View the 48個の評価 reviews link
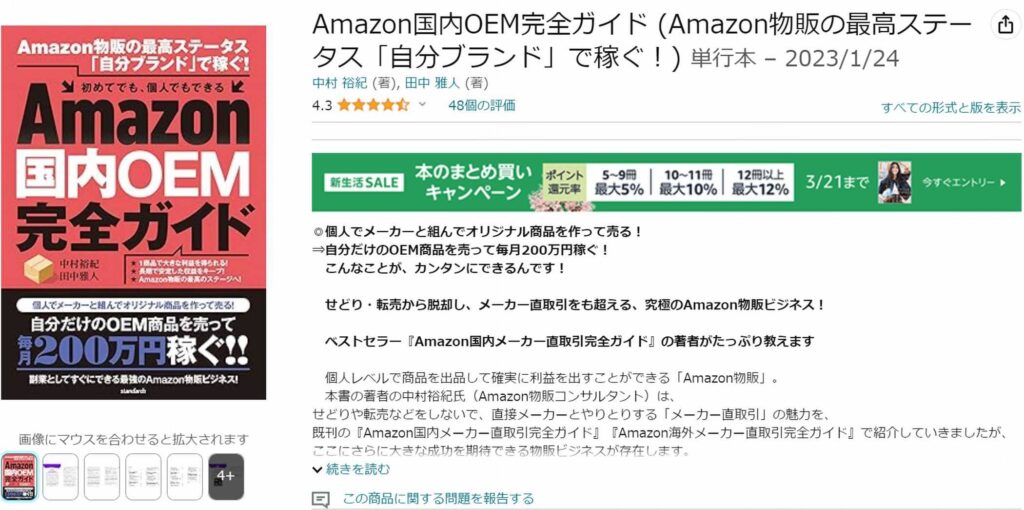Screen dimensions: 1024x510 (481, 105)
